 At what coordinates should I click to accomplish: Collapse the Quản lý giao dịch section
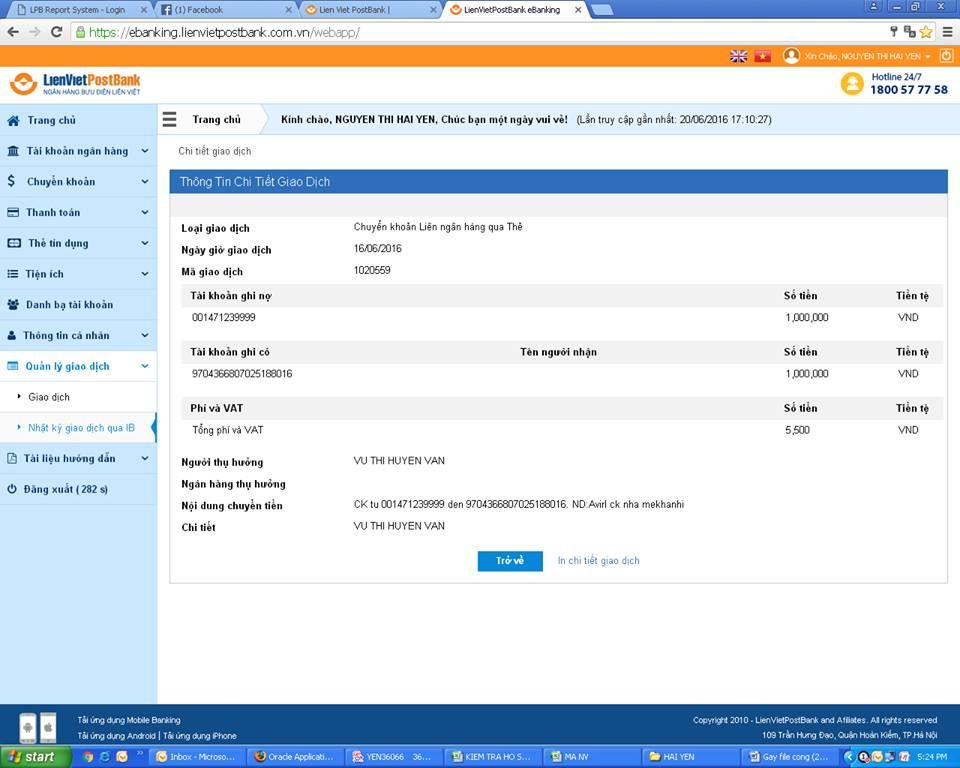click(x=68, y=367)
